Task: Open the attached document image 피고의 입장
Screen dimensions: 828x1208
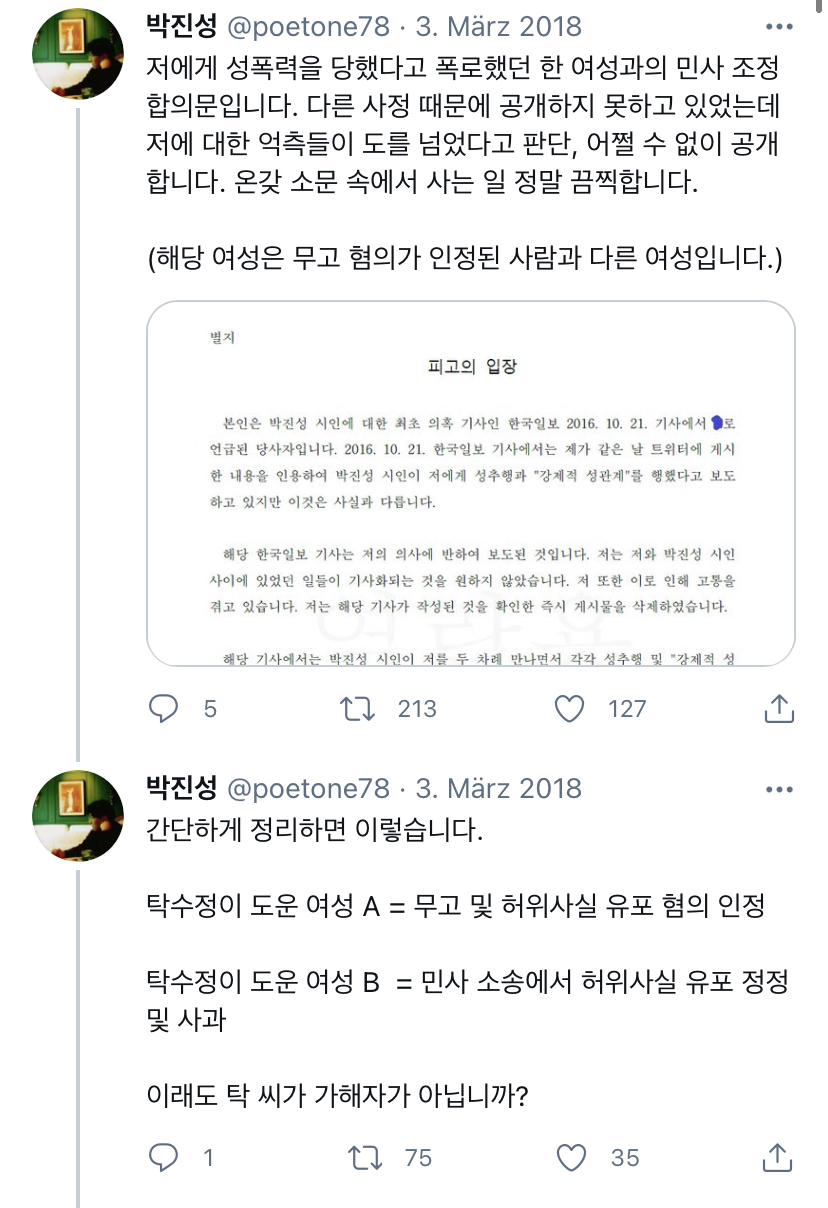Action: point(470,483)
